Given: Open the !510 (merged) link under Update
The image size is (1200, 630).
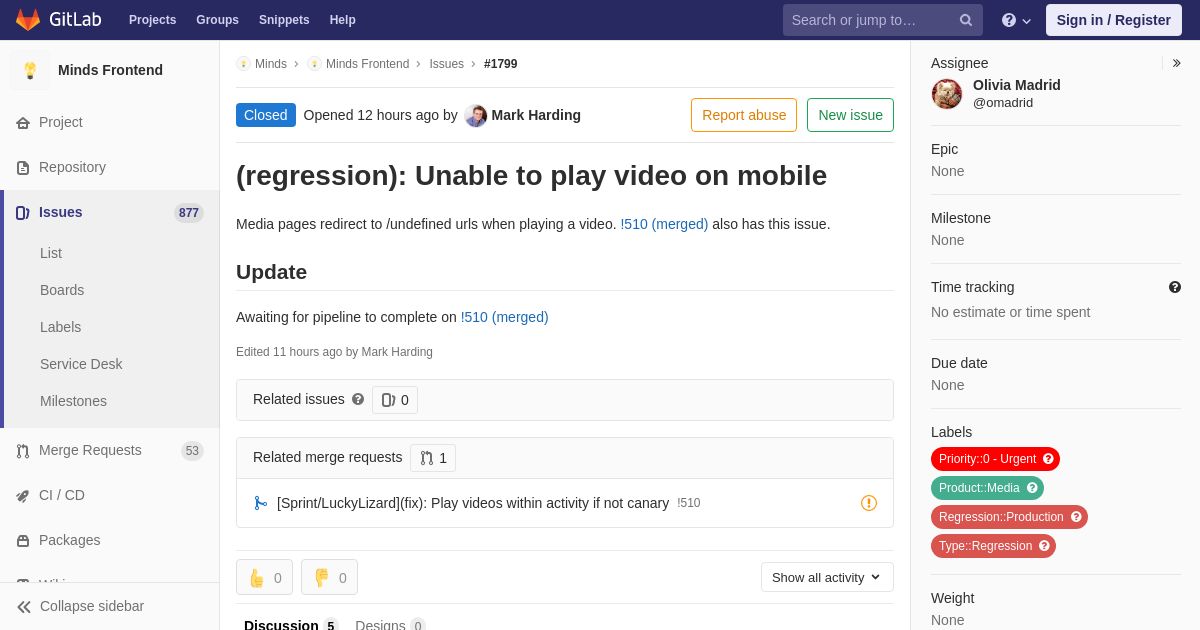Looking at the screenshot, I should [504, 317].
